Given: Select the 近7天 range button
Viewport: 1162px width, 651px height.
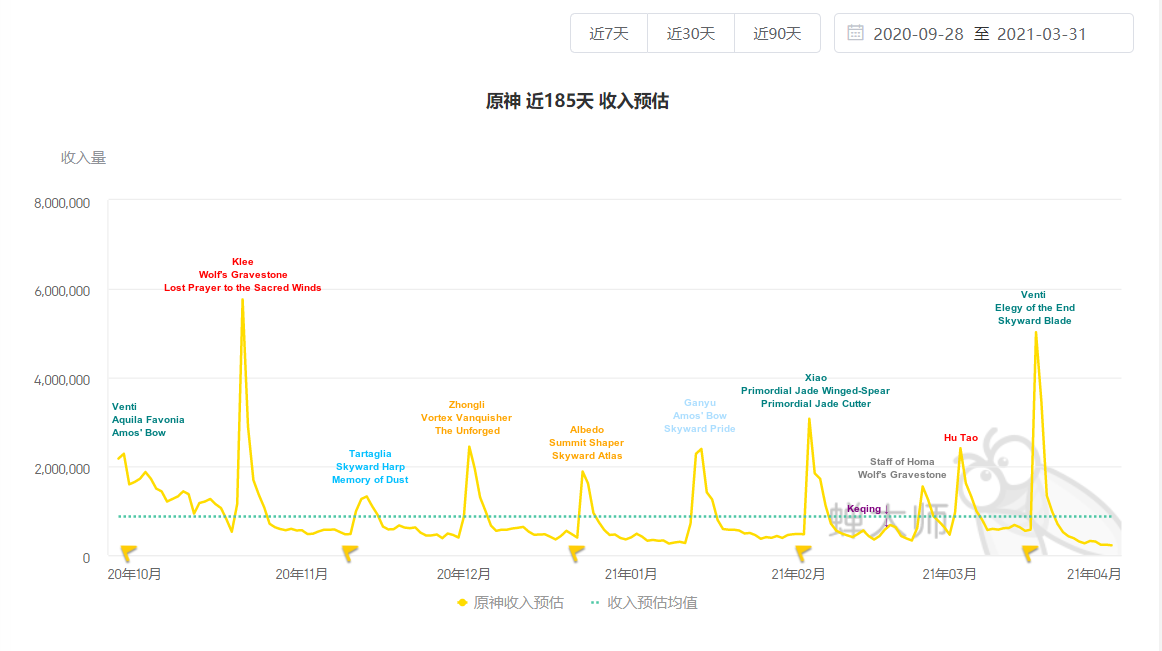Looking at the screenshot, I should (x=608, y=33).
